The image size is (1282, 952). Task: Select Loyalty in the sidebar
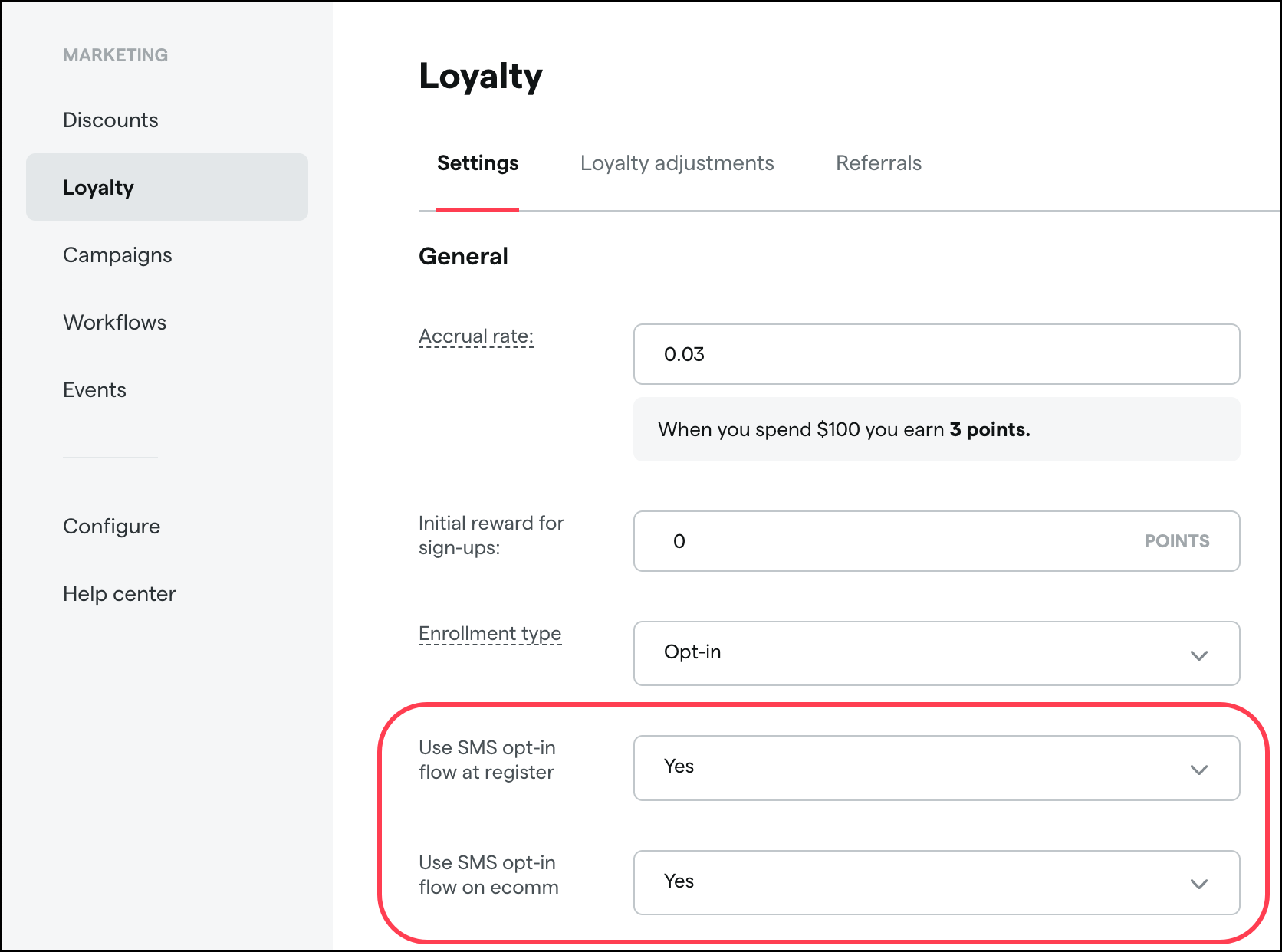(x=98, y=188)
